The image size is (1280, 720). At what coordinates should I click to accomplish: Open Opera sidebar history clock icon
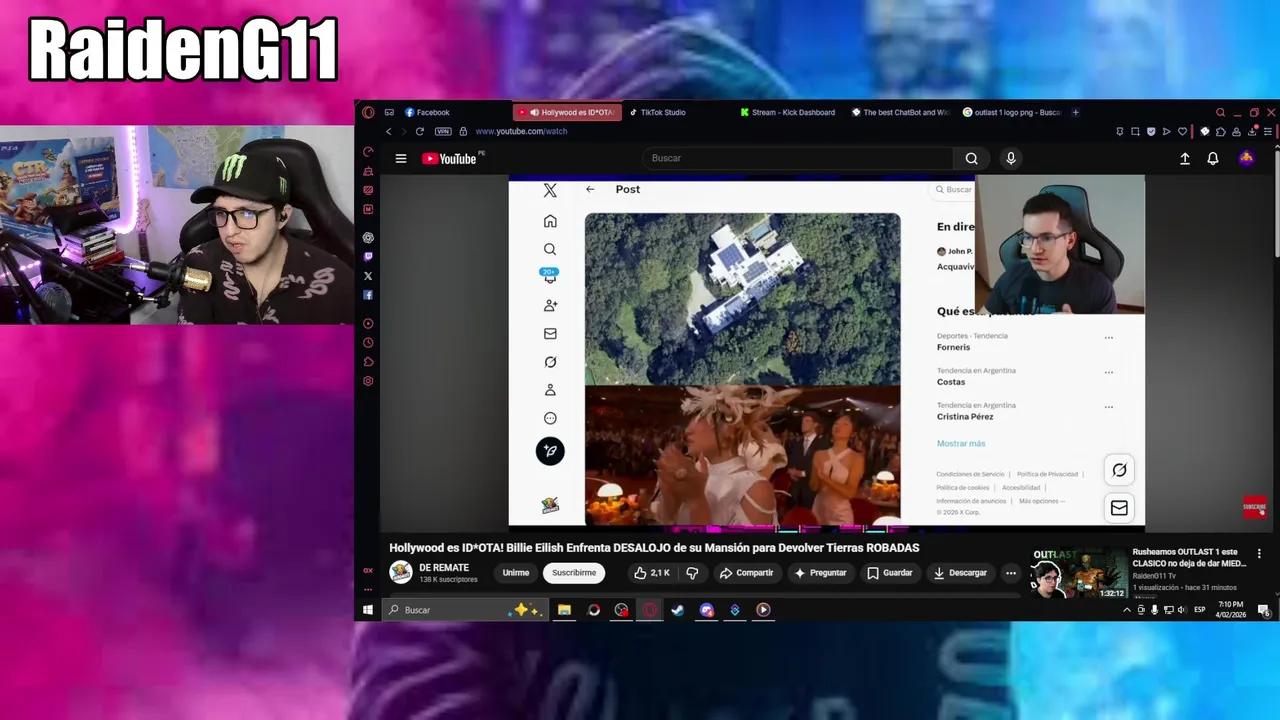coord(368,343)
